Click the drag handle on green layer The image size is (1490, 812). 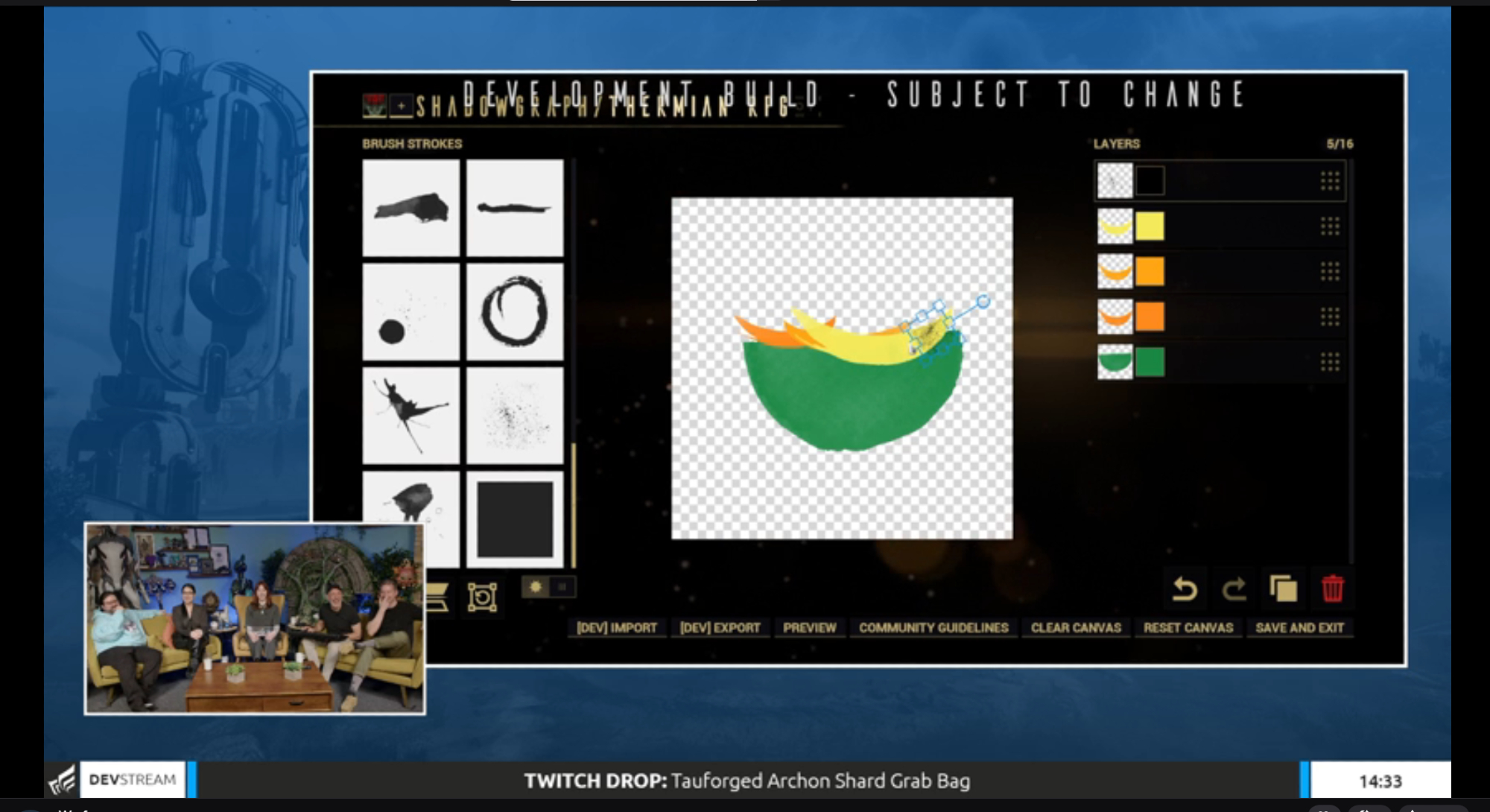(x=1330, y=362)
